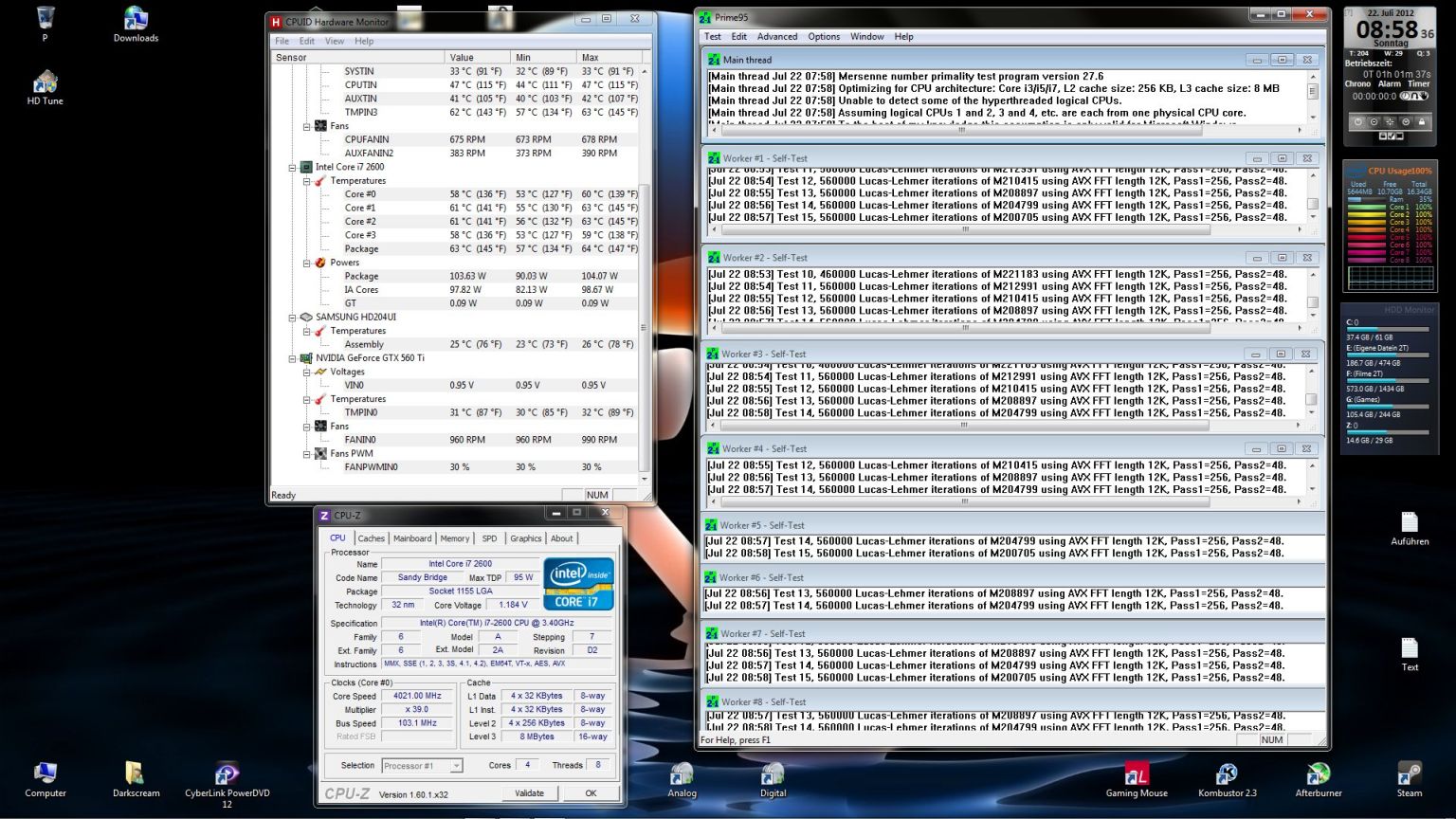The width and height of the screenshot is (1456, 819).
Task: Open the Processor #1 selection dropdown
Action: click(422, 766)
